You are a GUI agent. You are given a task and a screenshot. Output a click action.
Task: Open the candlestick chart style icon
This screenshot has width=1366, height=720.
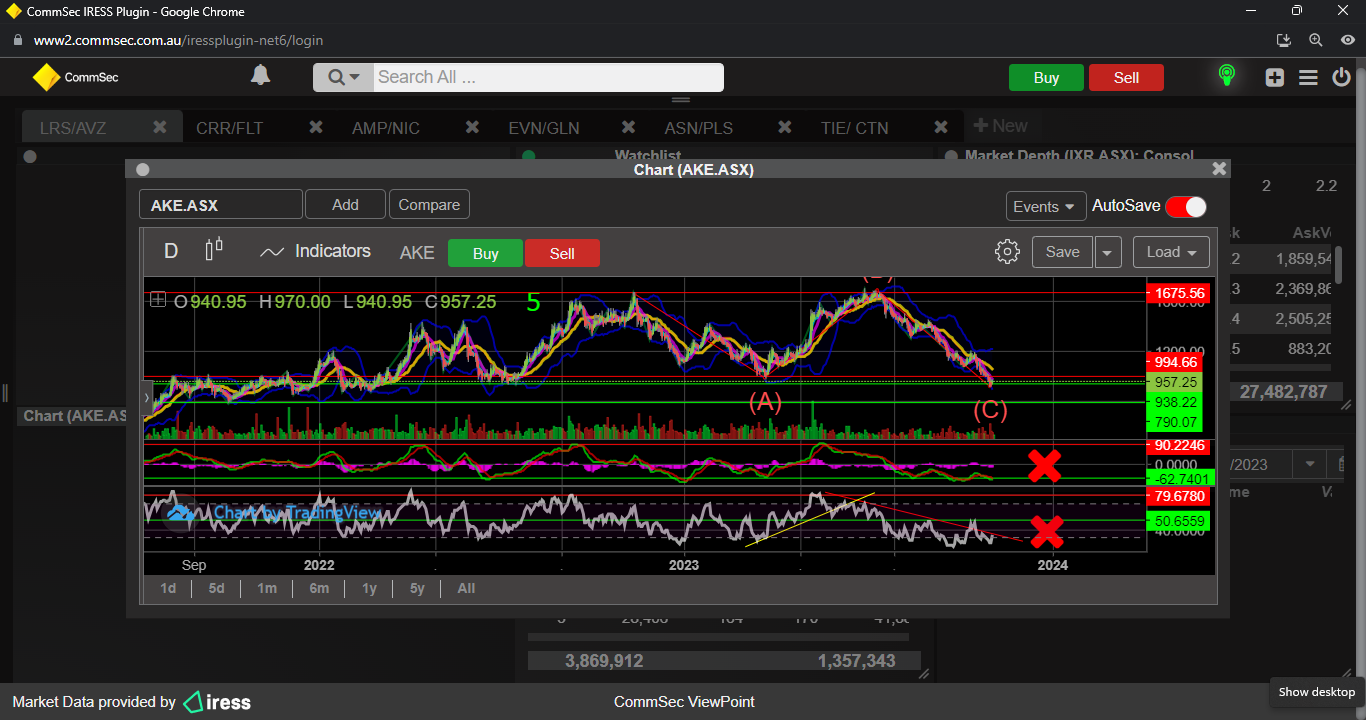pos(214,250)
